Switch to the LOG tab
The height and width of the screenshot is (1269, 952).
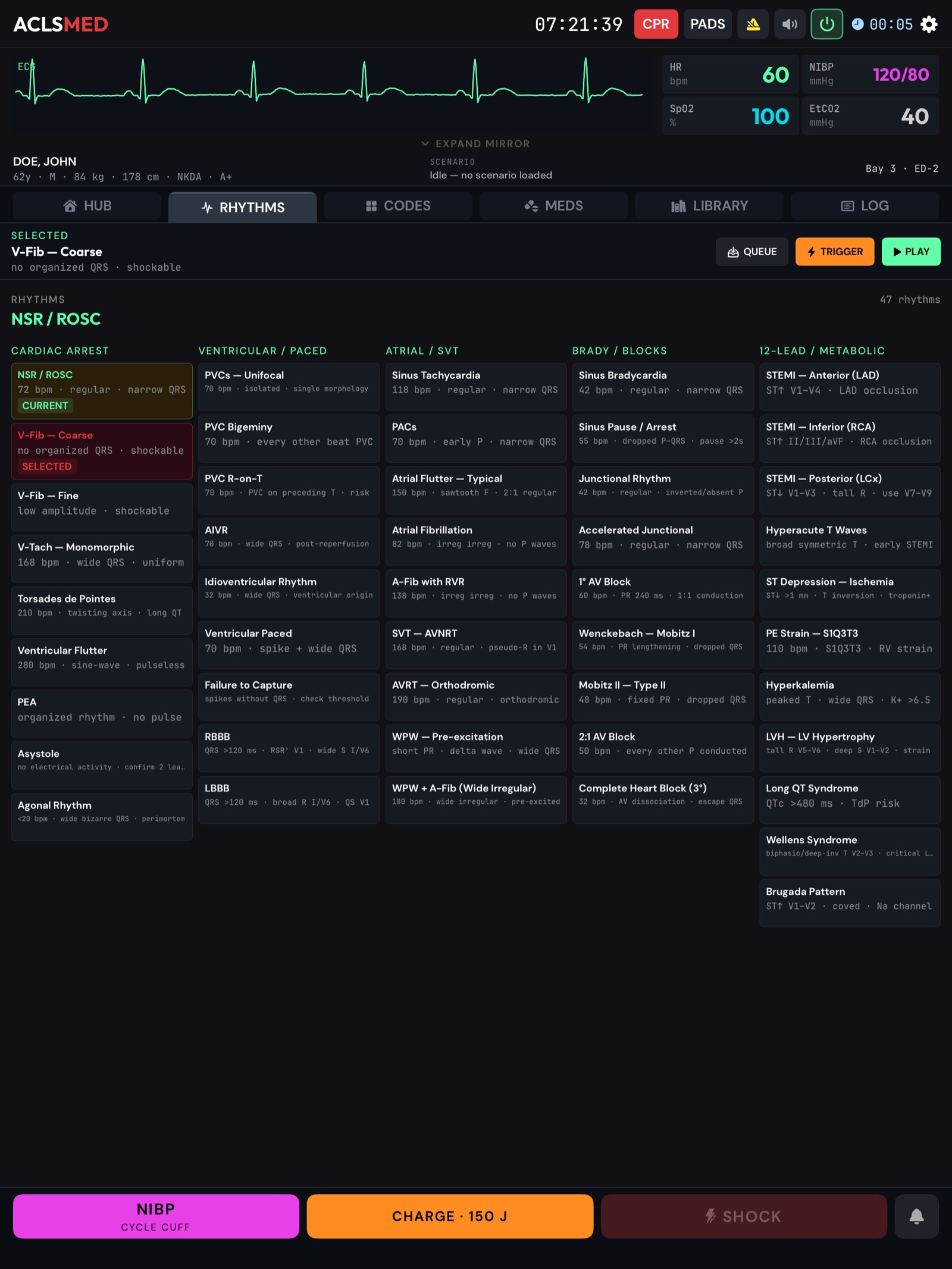(865, 206)
